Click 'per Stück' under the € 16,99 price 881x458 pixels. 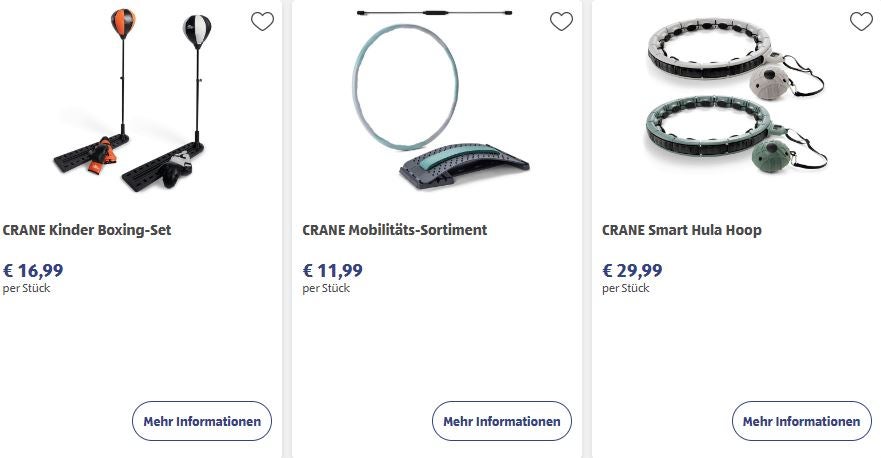tap(26, 288)
